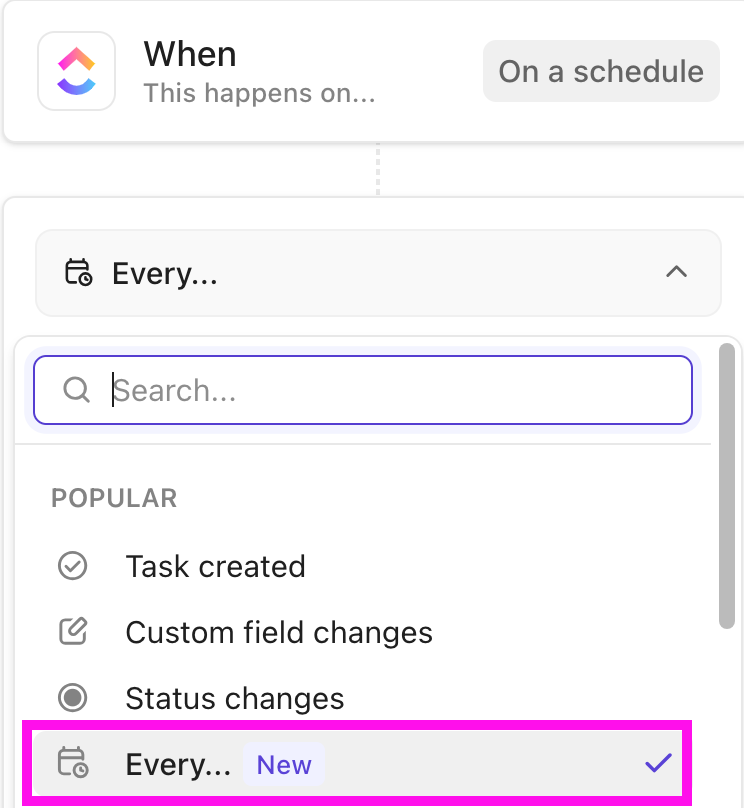744x808 pixels.
Task: Select the Every... option text in the Popular list
Action: pos(178,765)
